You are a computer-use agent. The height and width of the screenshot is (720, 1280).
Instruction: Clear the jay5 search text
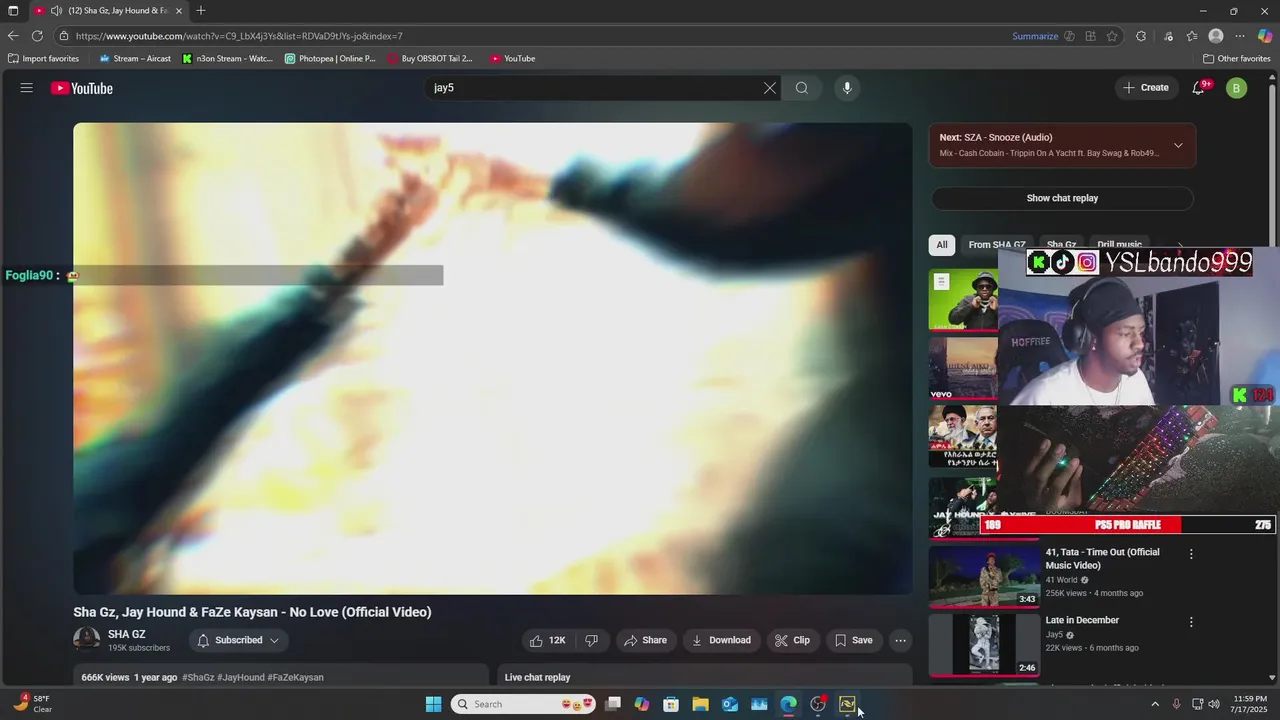[x=769, y=88]
